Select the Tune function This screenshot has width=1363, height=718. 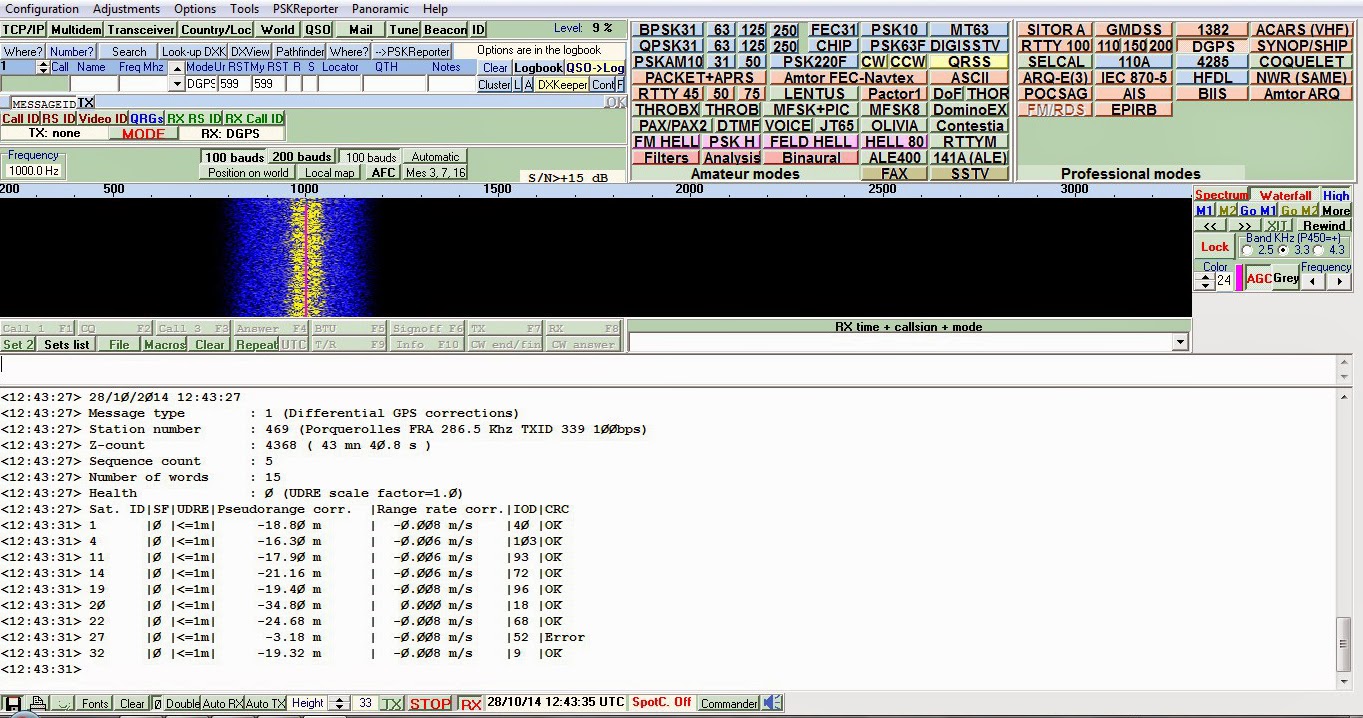pyautogui.click(x=402, y=29)
